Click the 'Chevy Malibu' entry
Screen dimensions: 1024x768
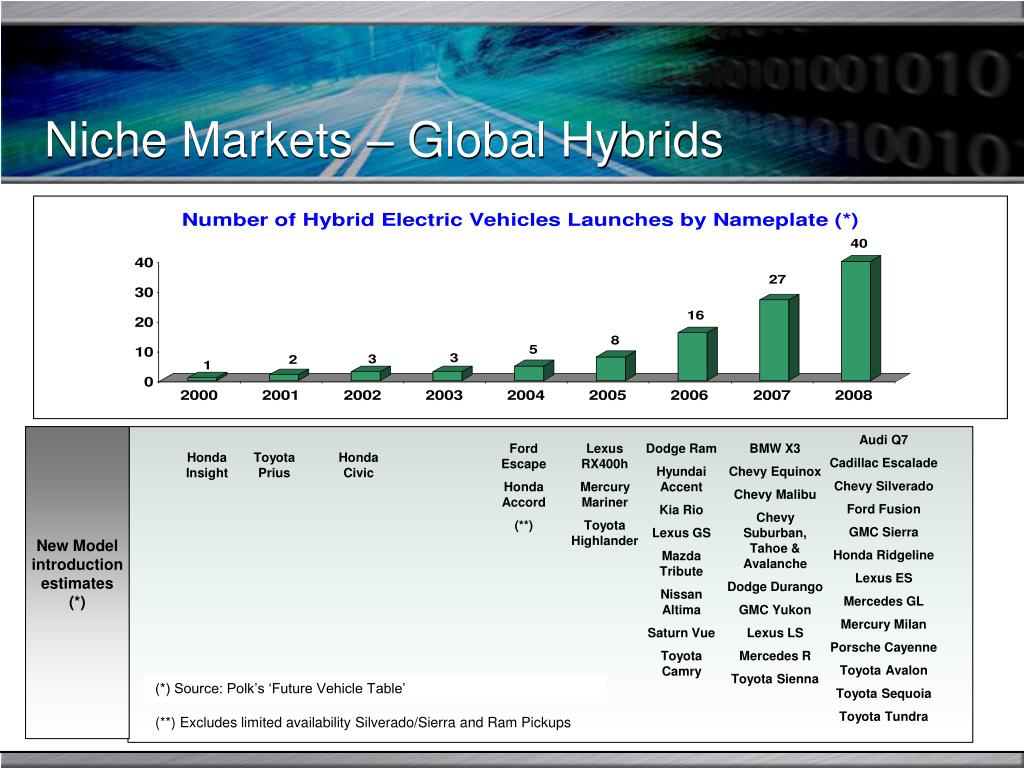(775, 494)
